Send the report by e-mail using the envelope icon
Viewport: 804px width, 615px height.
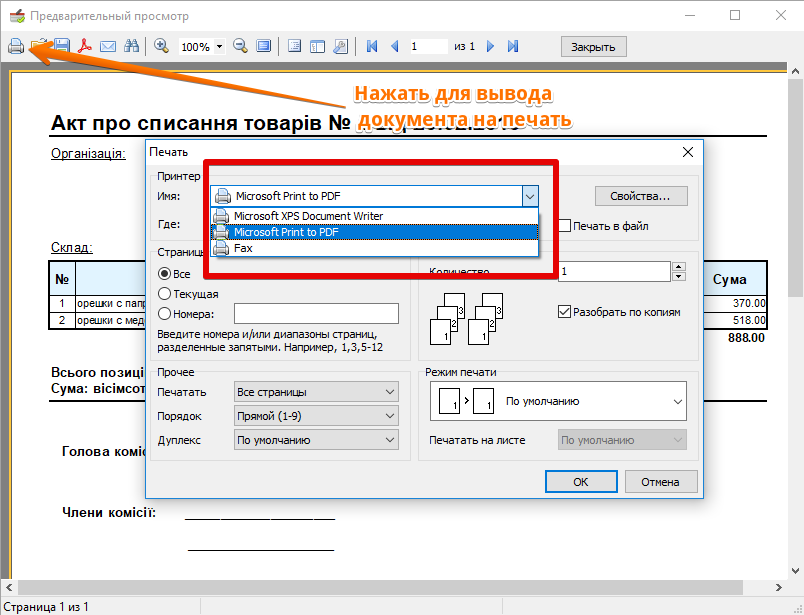tap(108, 47)
